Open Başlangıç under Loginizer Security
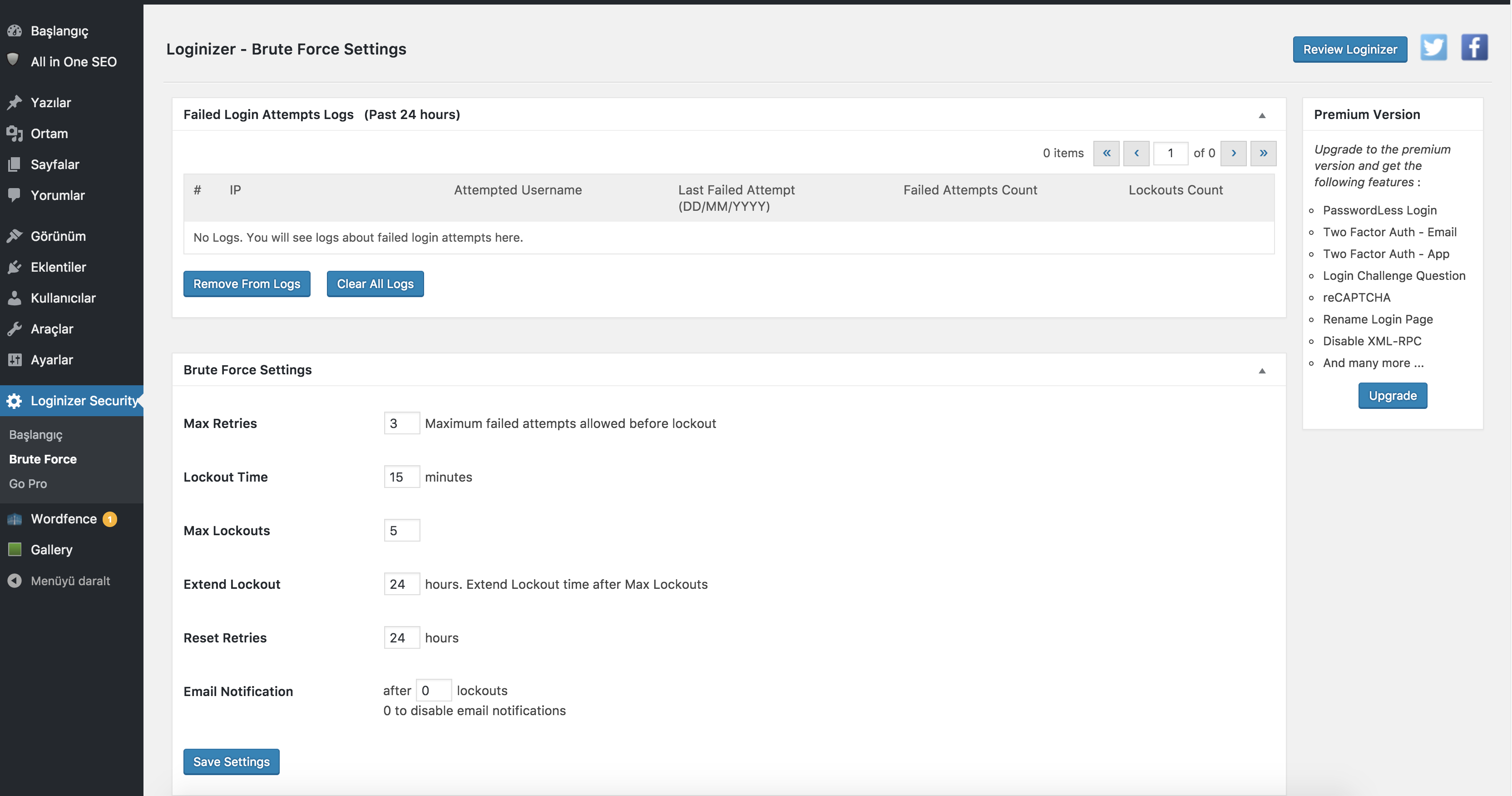This screenshot has width=1512, height=796. (36, 435)
